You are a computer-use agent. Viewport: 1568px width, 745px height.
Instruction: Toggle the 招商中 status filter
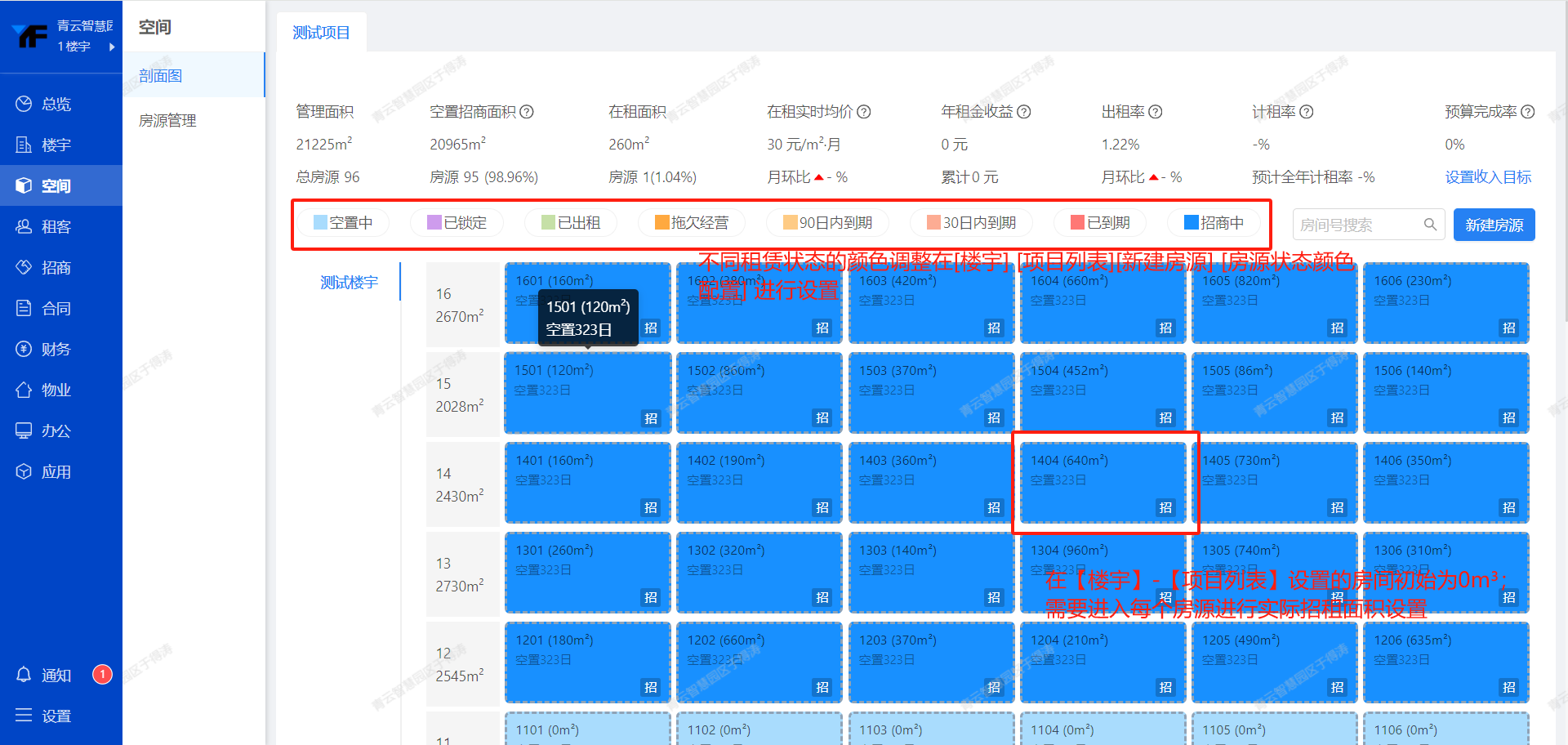[1214, 223]
